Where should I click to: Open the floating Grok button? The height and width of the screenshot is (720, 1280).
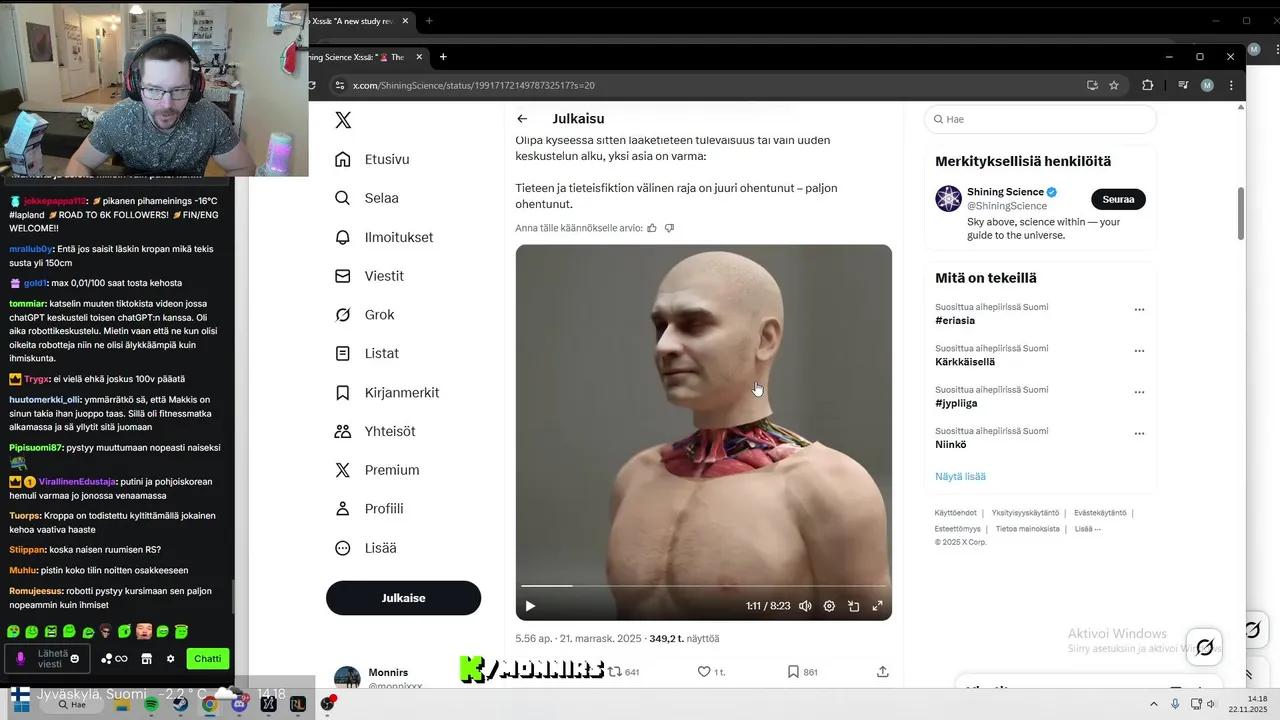click(1205, 648)
